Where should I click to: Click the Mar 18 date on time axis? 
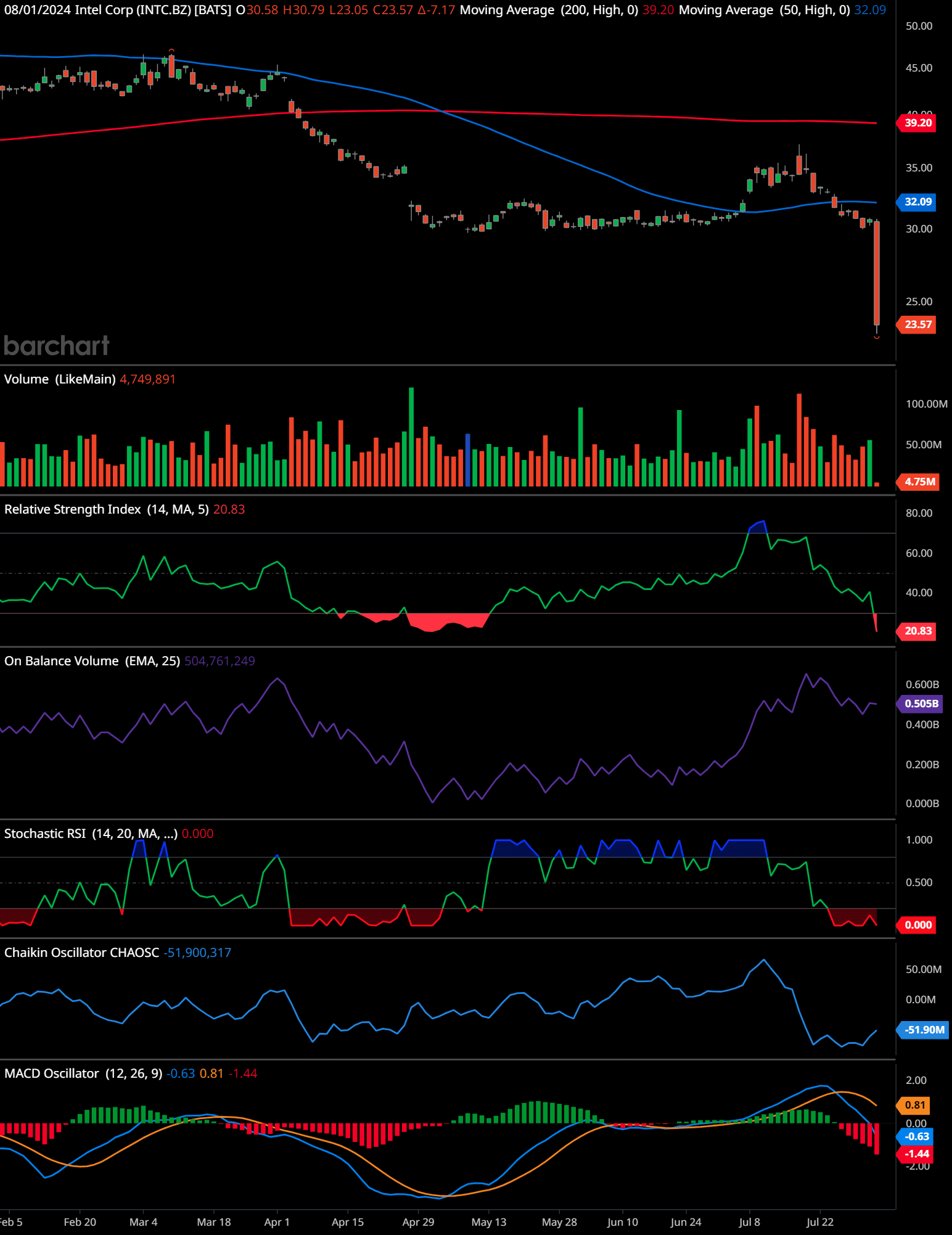214,1222
